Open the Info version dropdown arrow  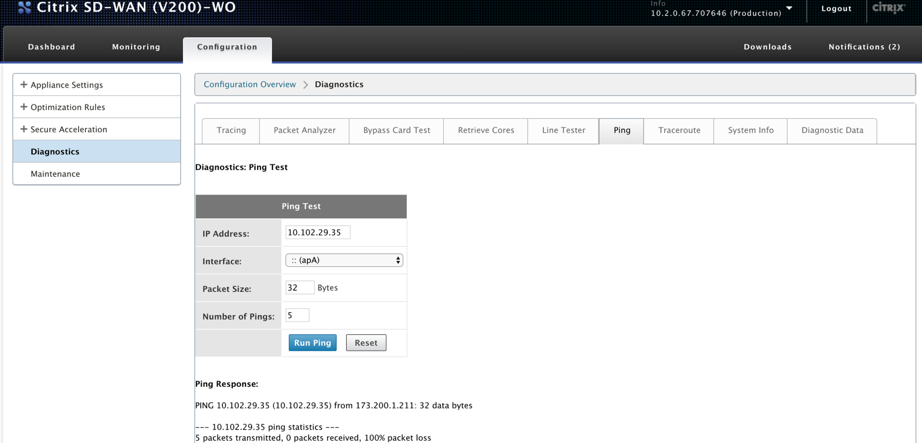(789, 9)
